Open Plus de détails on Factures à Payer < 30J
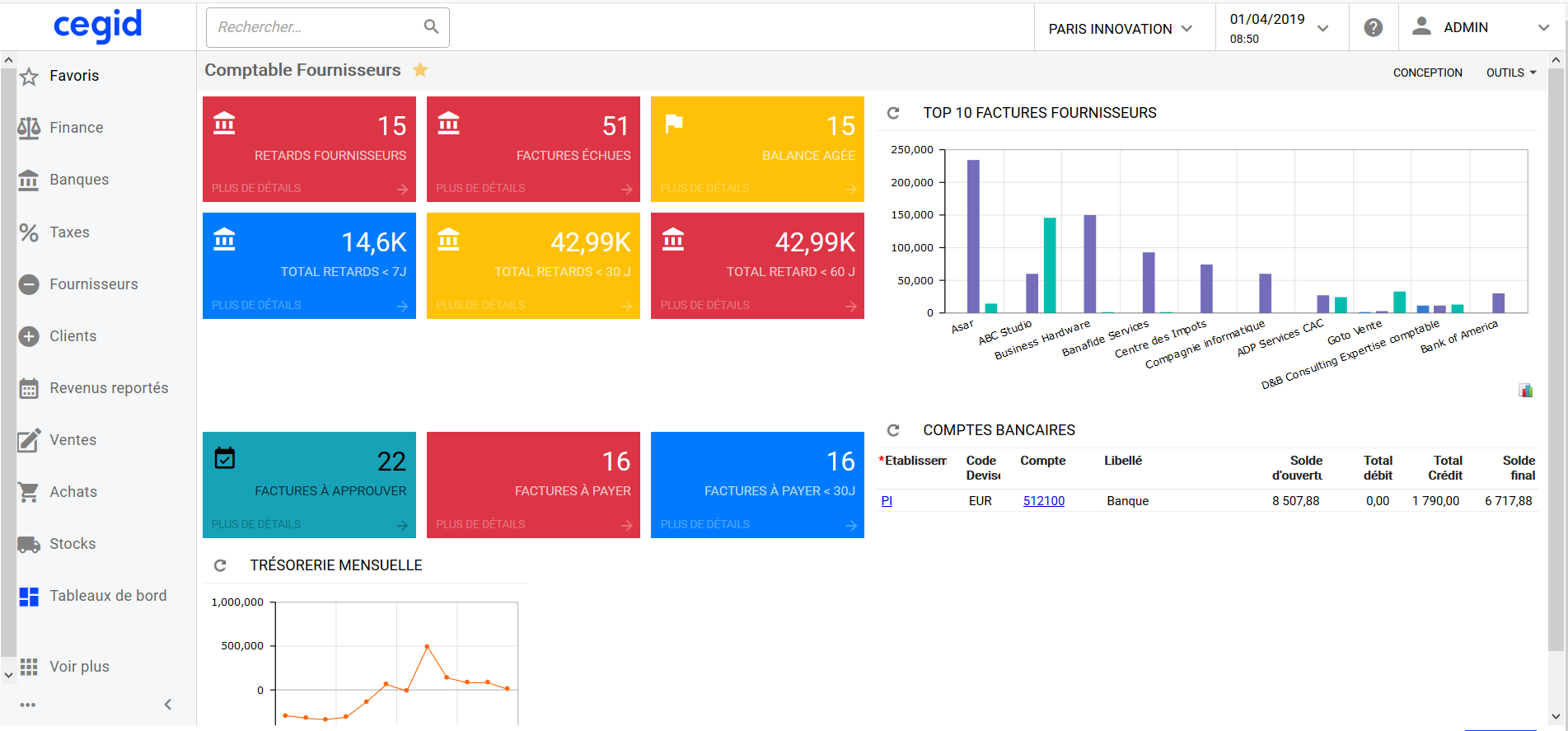1568x731 pixels. pos(704,525)
